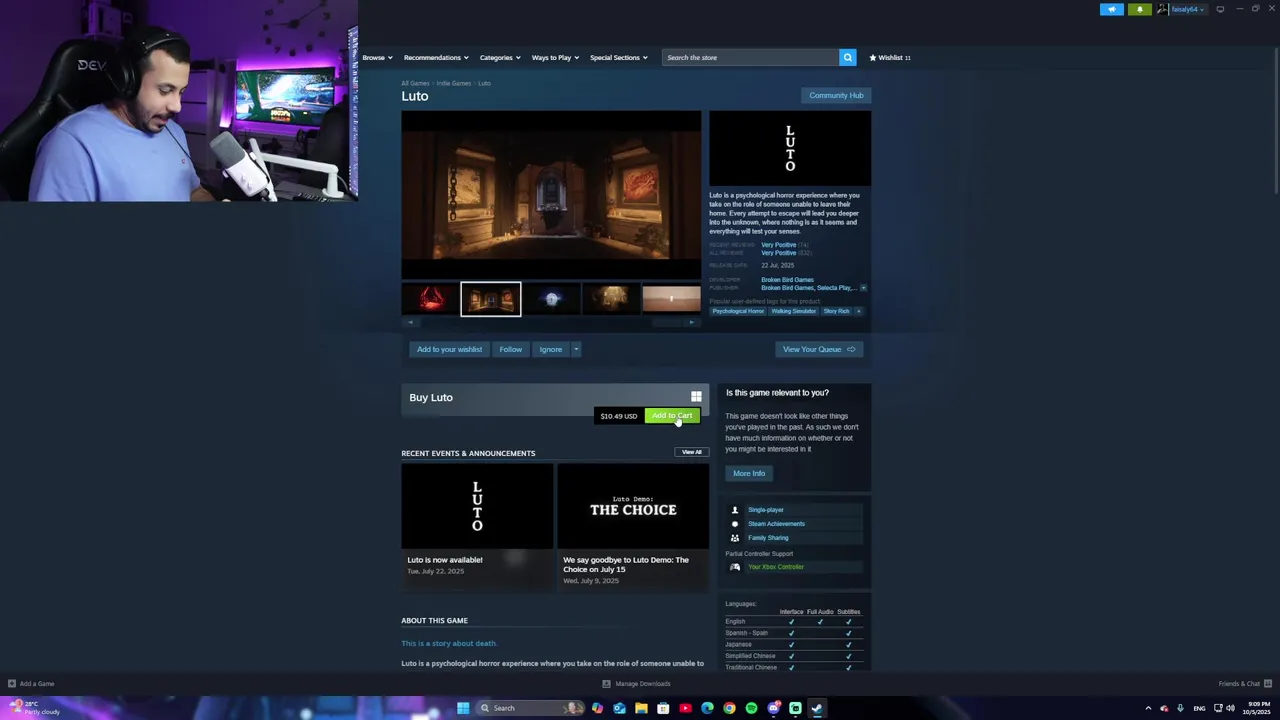Open the Steam announcements megaphone icon

click(1112, 9)
